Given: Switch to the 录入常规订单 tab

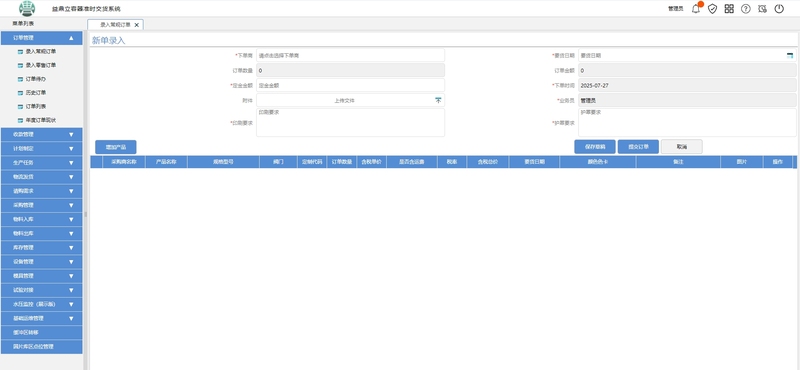Looking at the screenshot, I should coord(115,24).
